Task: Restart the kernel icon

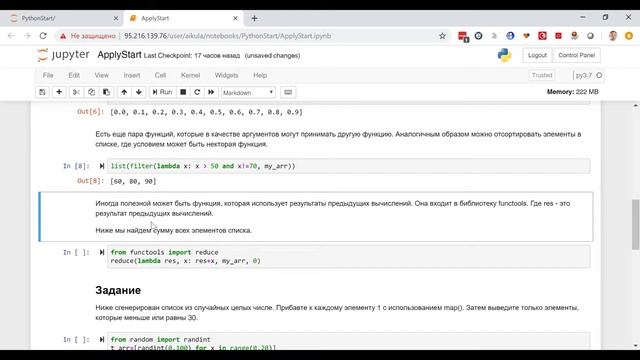Action: (x=197, y=92)
